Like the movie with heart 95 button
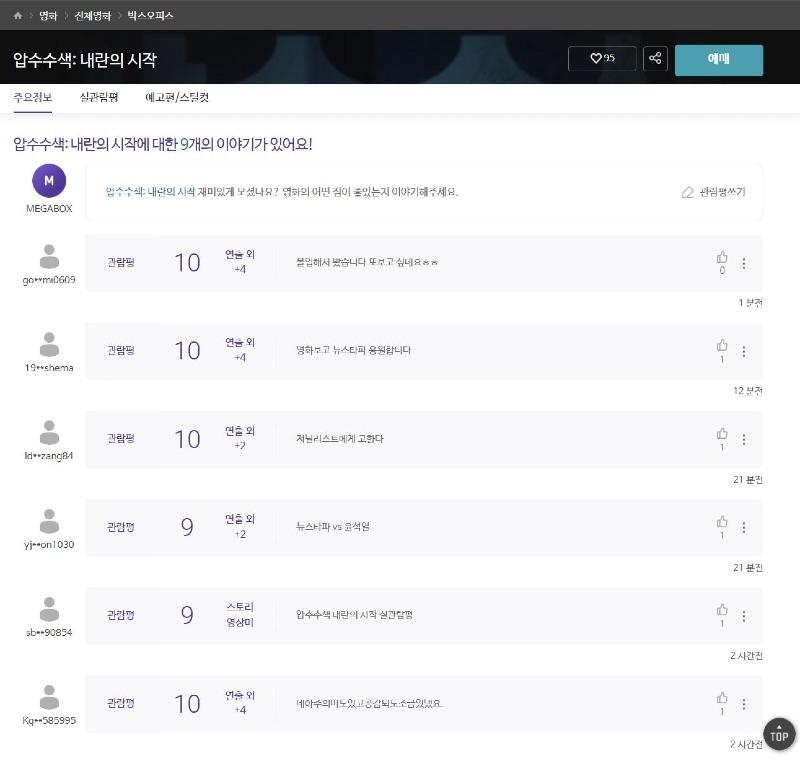The image size is (800, 761). click(x=602, y=58)
